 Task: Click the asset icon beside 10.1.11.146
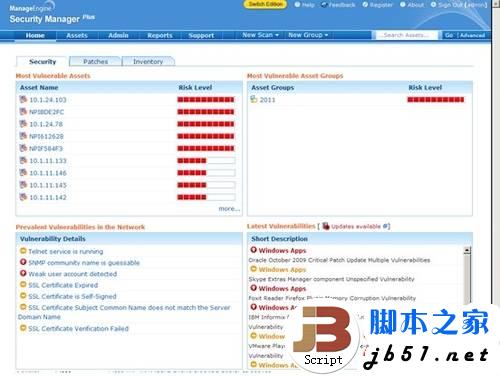coord(23,173)
